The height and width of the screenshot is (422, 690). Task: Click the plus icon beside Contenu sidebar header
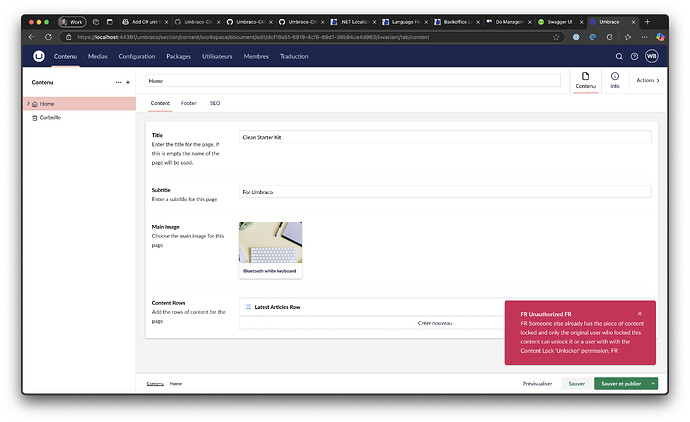pos(128,82)
